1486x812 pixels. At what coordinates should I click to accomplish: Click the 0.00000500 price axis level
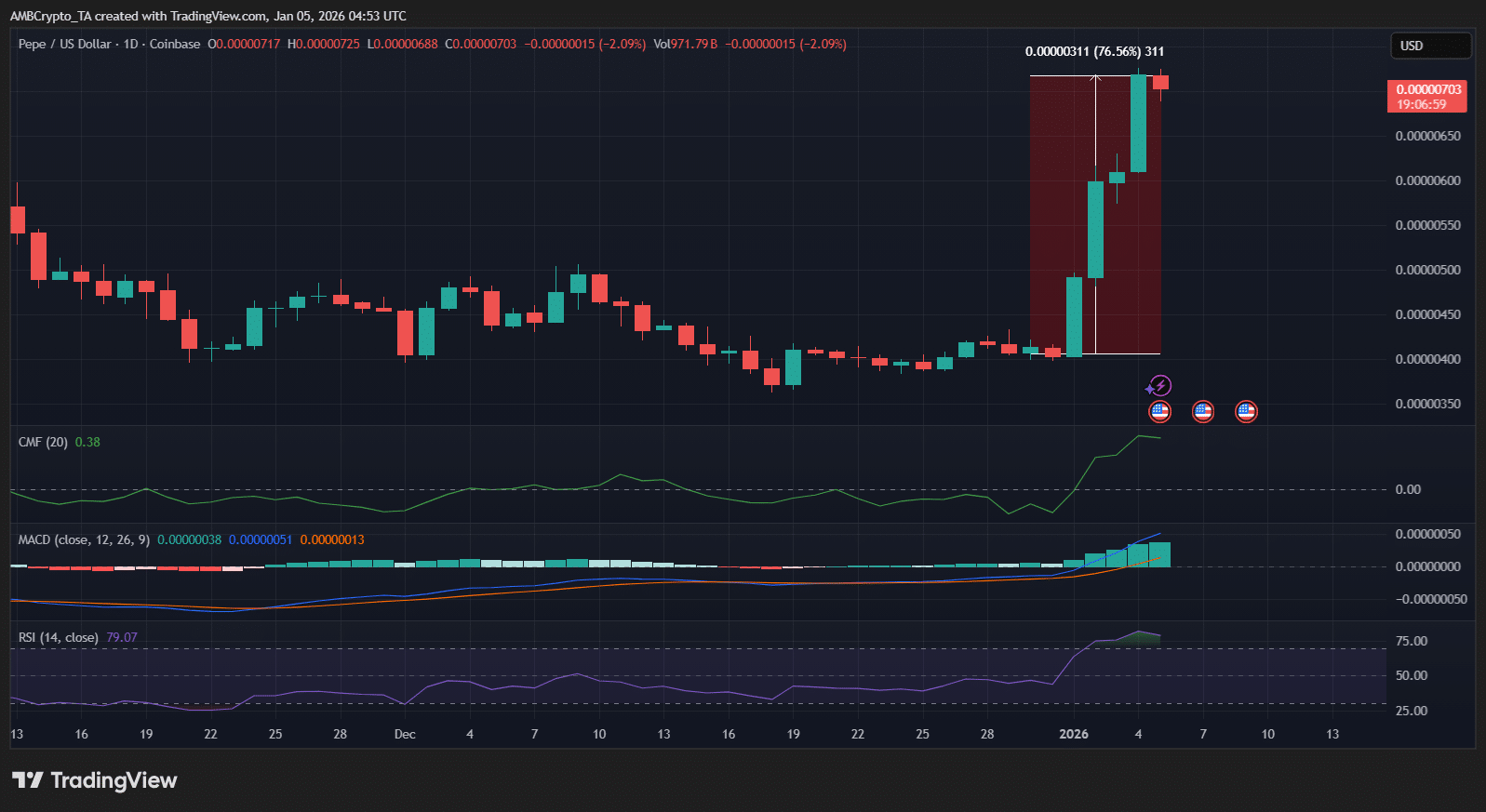tap(1427, 270)
